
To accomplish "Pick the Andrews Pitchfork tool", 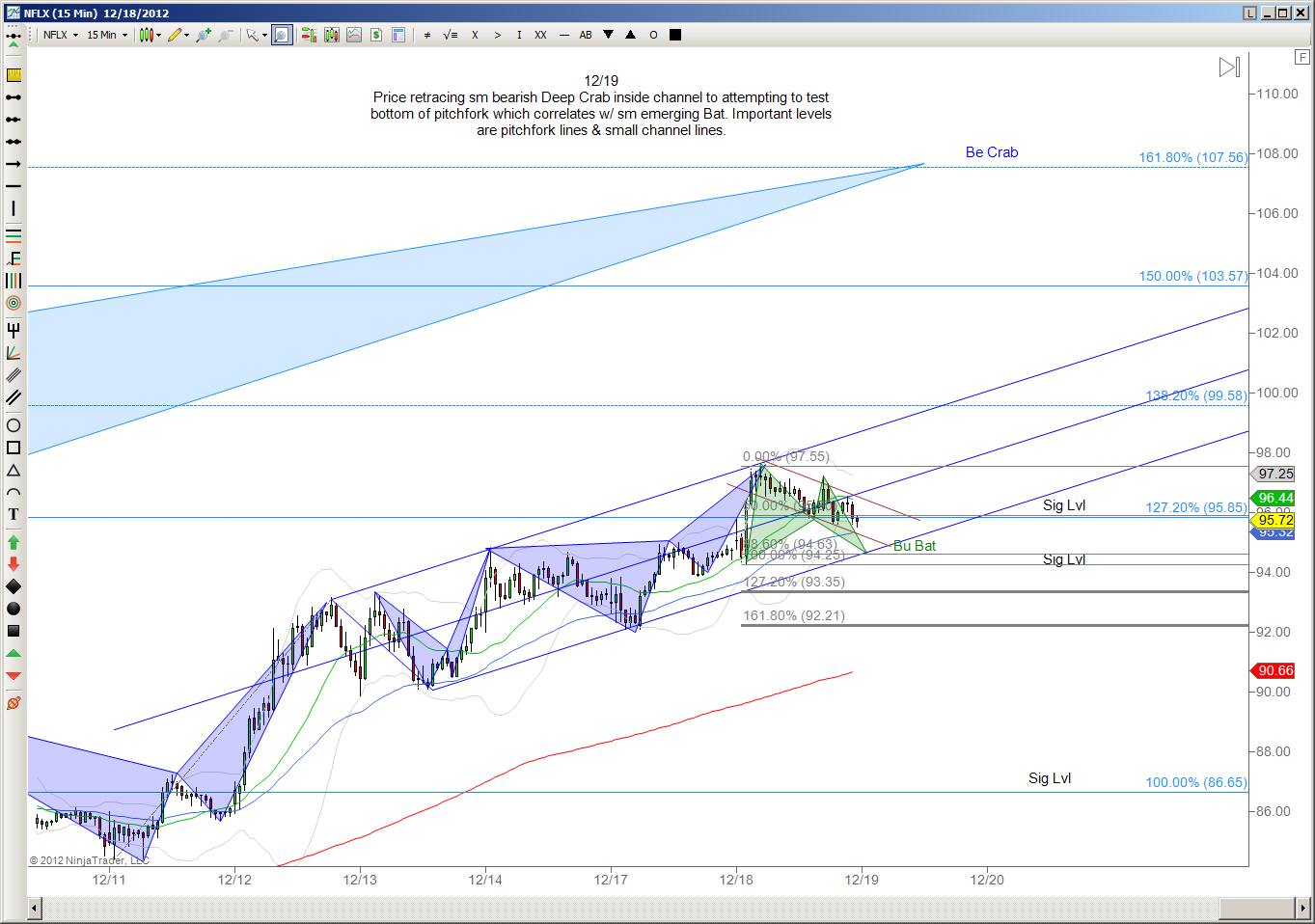I will point(14,331).
